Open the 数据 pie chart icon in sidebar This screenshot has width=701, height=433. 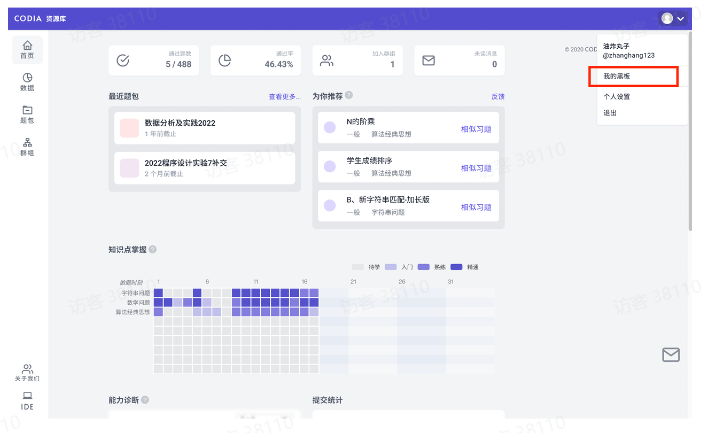click(x=27, y=81)
